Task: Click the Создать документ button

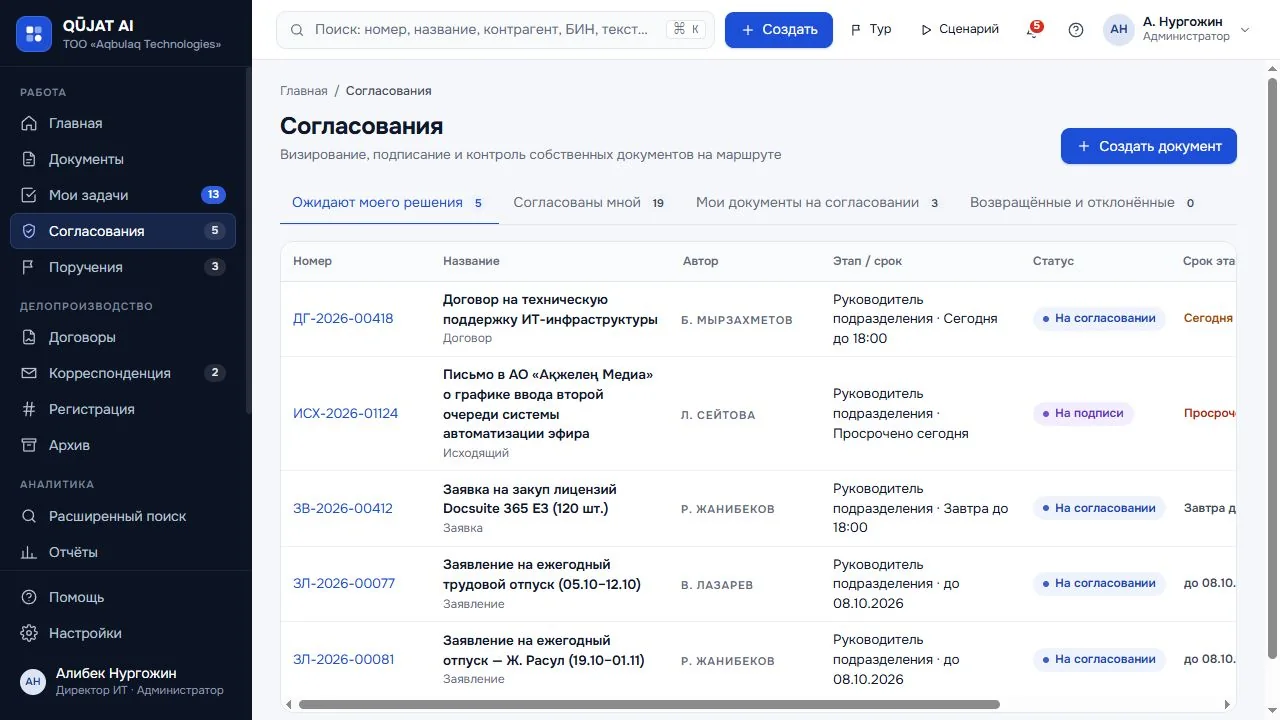Action: pos(1149,146)
